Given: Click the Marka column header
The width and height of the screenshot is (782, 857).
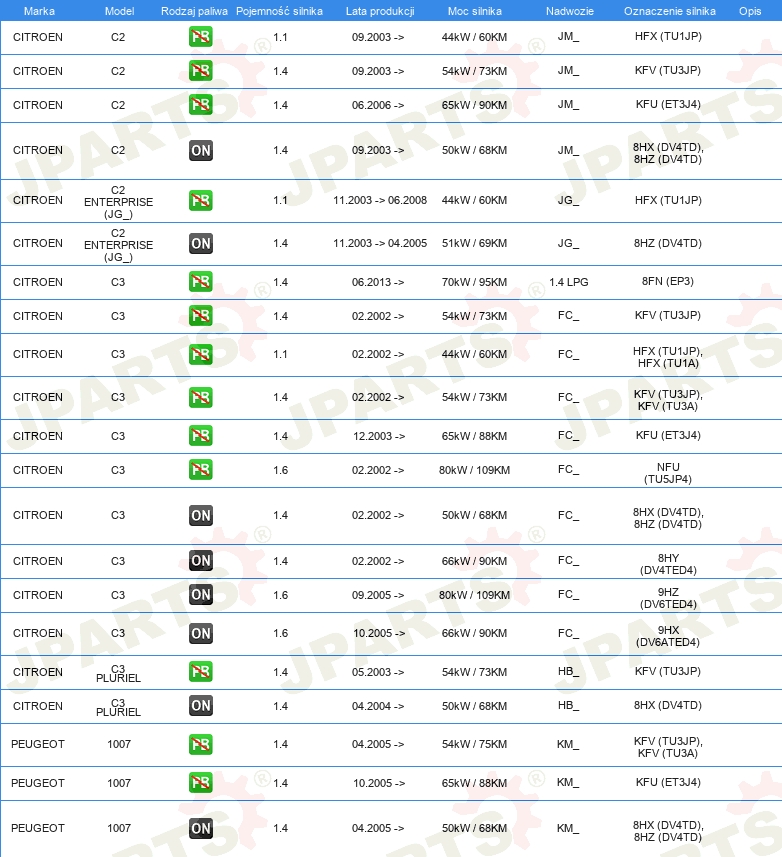Looking at the screenshot, I should pos(39,11).
